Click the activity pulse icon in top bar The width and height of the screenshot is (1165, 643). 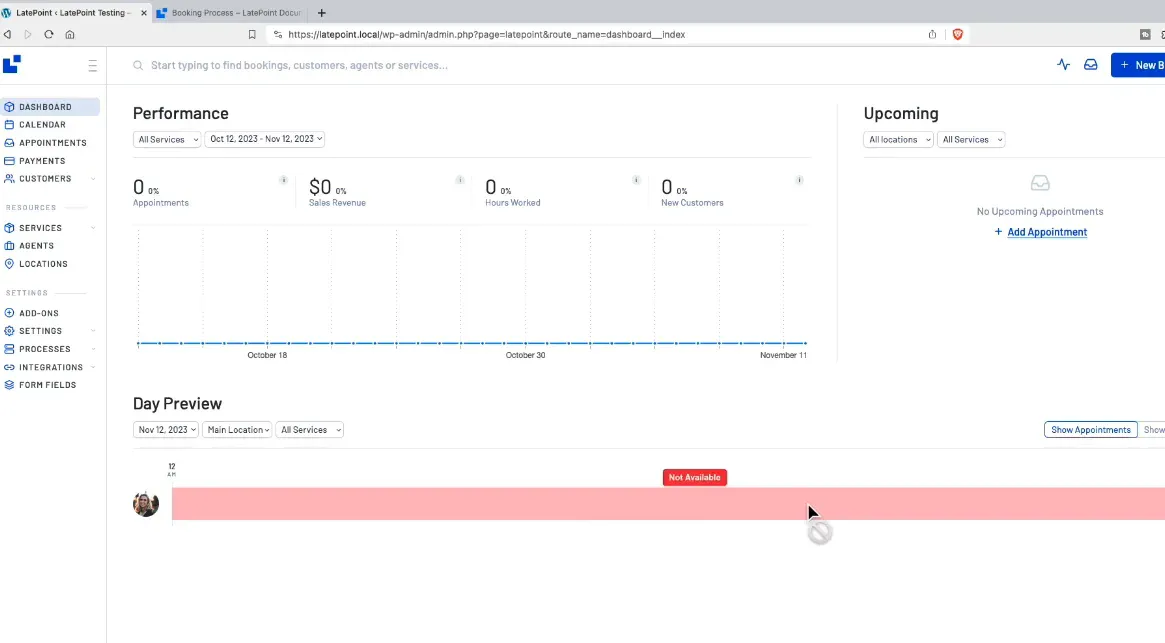coord(1063,65)
